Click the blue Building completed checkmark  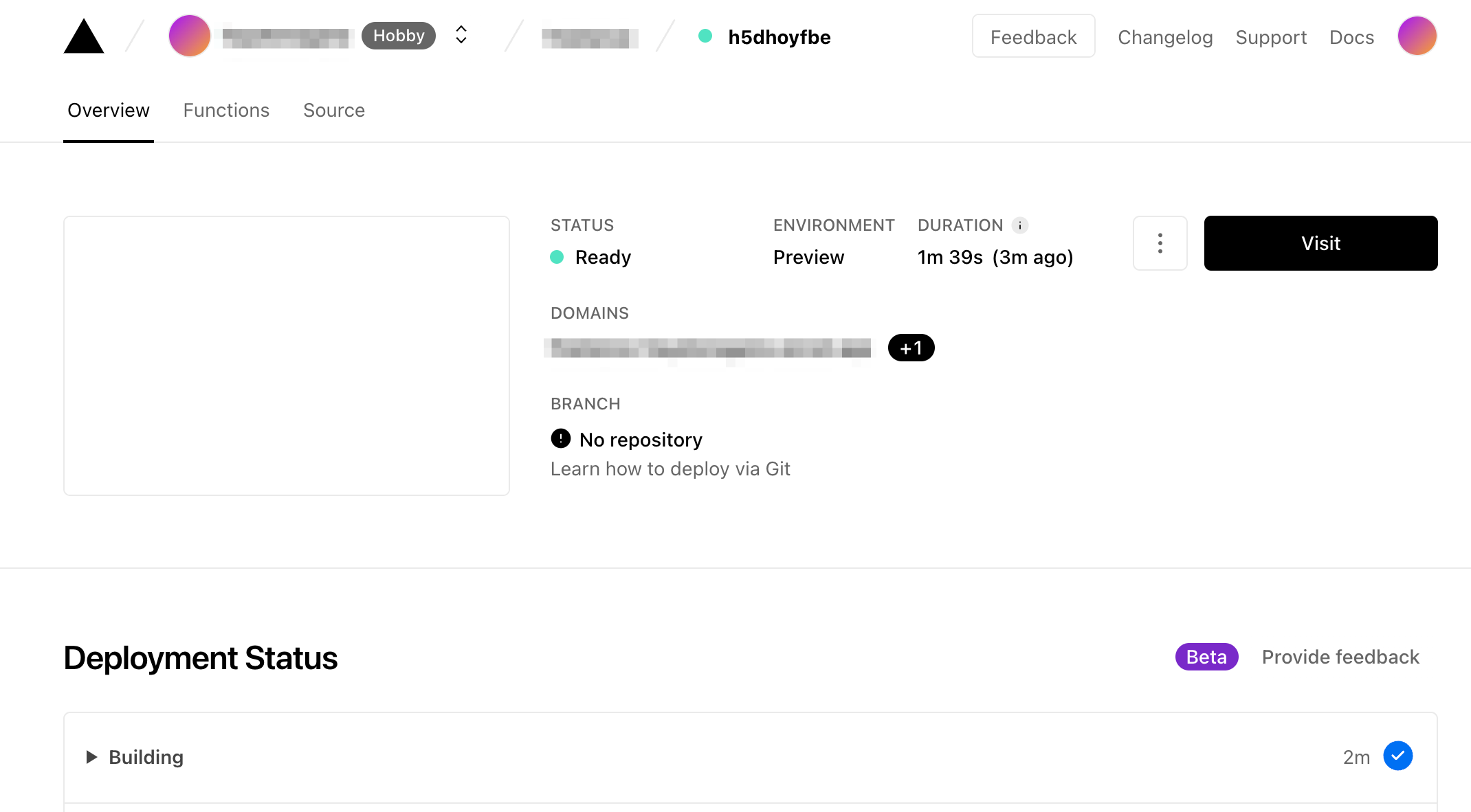1397,756
